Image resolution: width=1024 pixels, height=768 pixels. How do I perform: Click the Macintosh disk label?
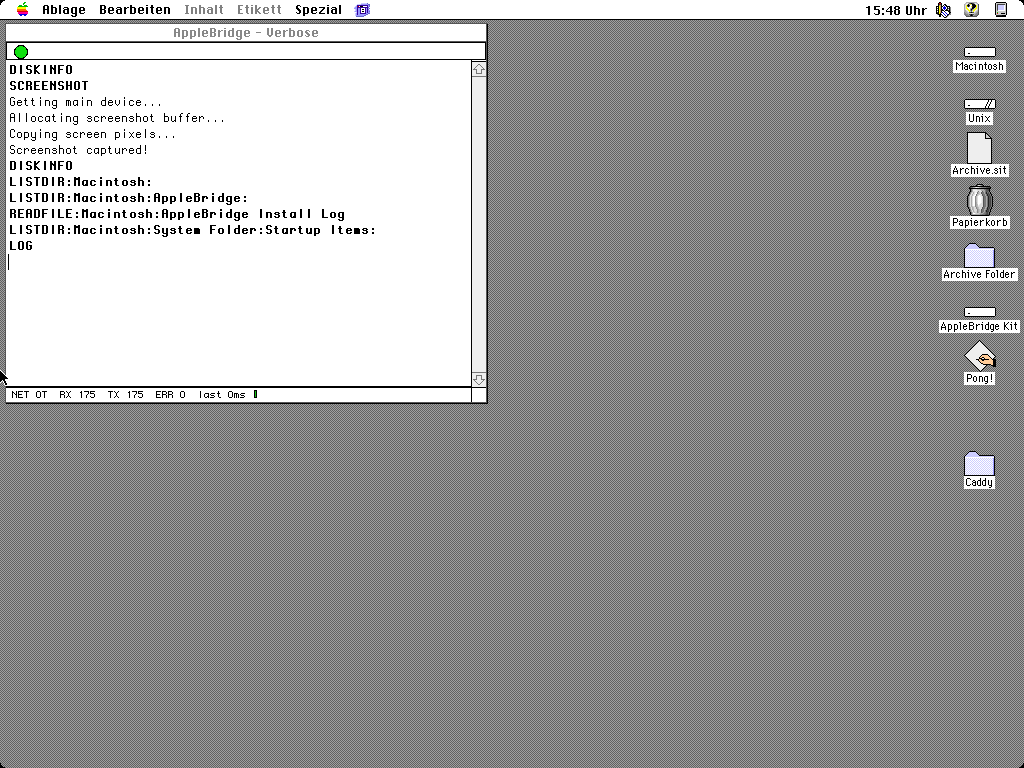[979, 66]
